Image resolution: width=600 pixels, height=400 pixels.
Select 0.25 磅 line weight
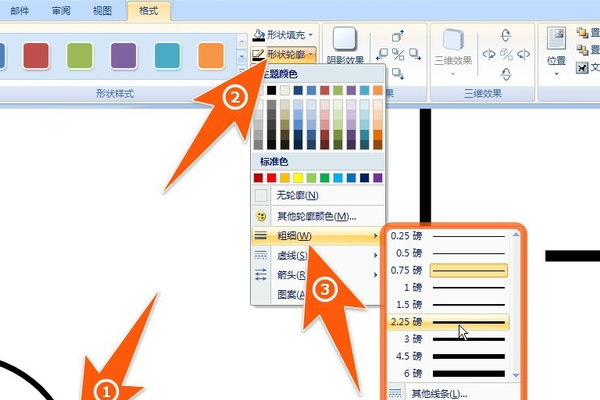coord(448,236)
